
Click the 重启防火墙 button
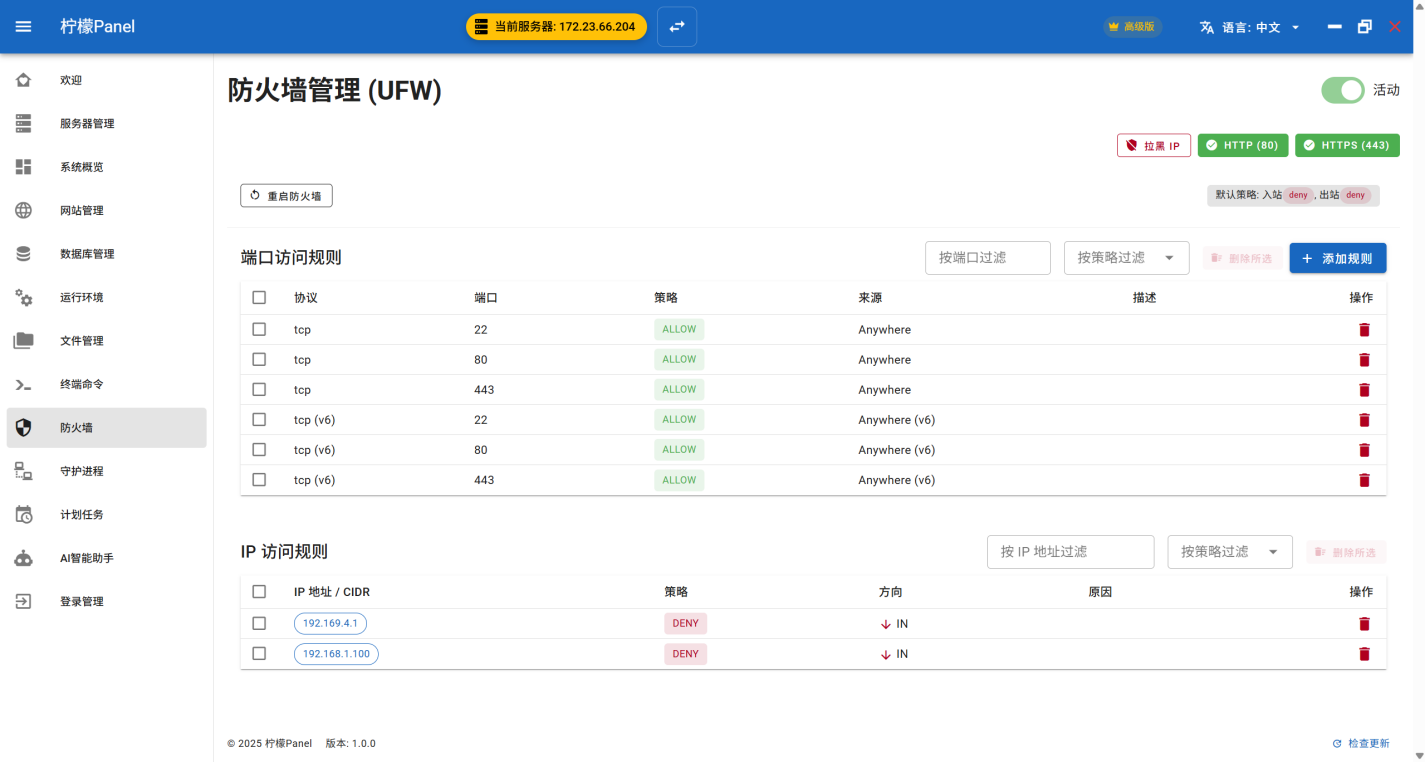[286, 196]
